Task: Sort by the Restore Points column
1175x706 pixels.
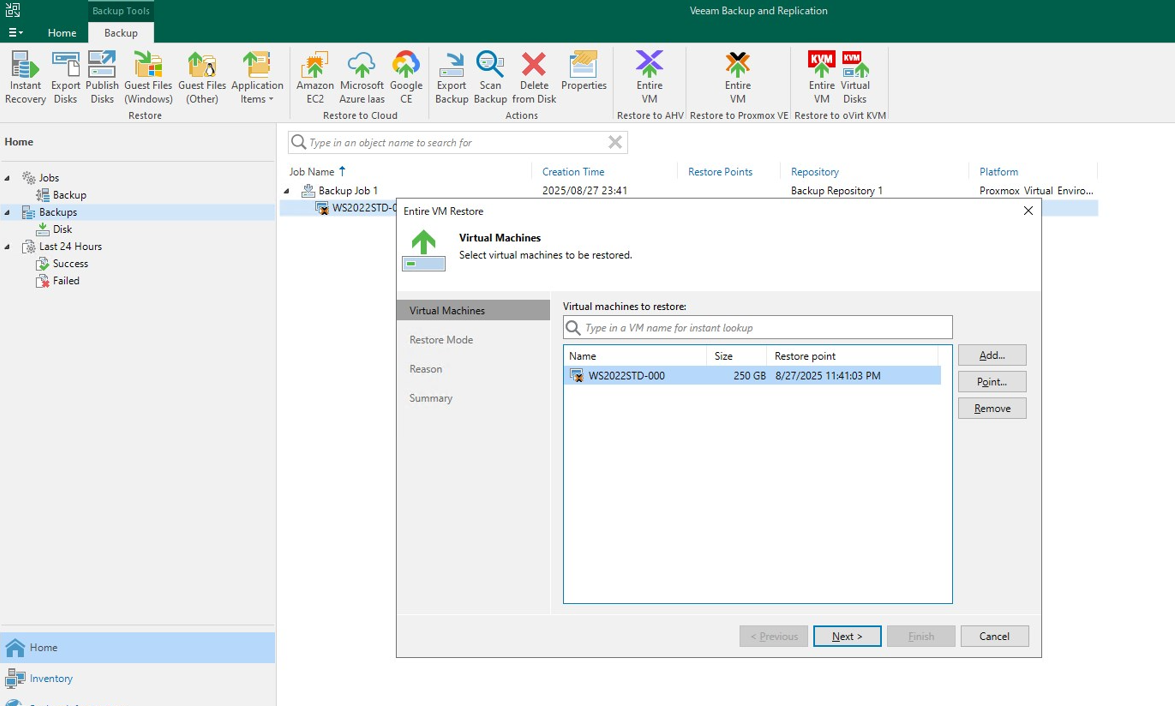Action: (720, 172)
